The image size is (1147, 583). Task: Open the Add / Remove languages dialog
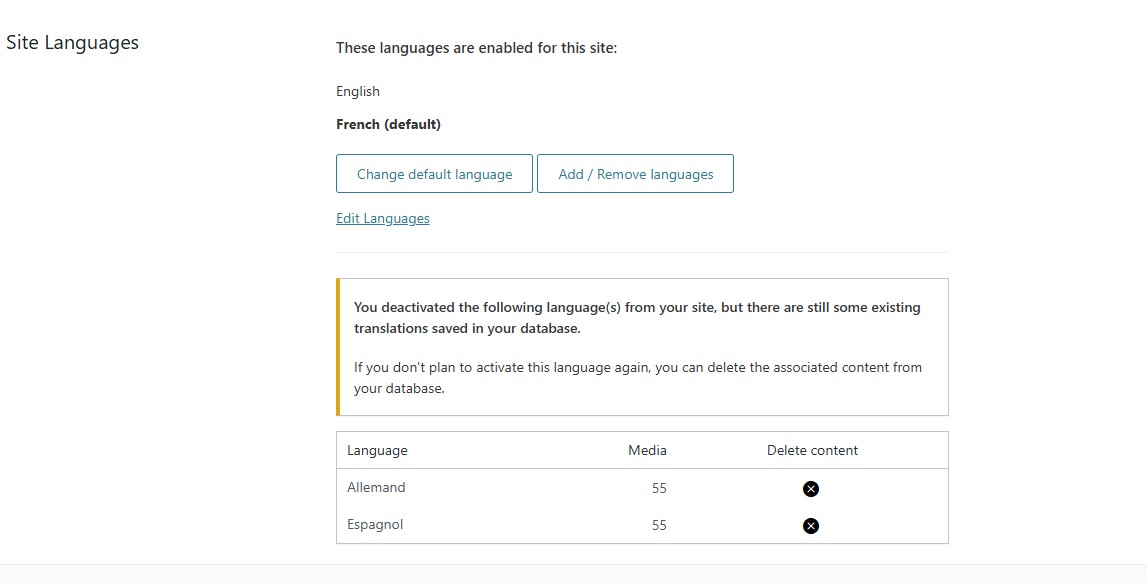(x=635, y=174)
